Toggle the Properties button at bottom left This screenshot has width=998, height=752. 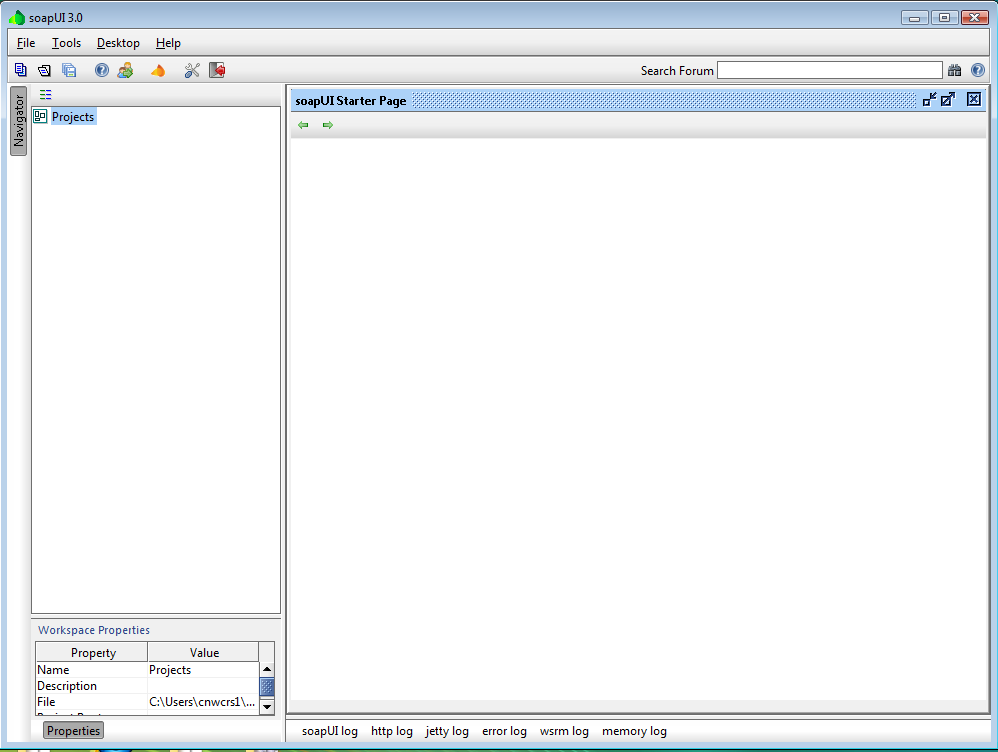pyautogui.click(x=73, y=730)
